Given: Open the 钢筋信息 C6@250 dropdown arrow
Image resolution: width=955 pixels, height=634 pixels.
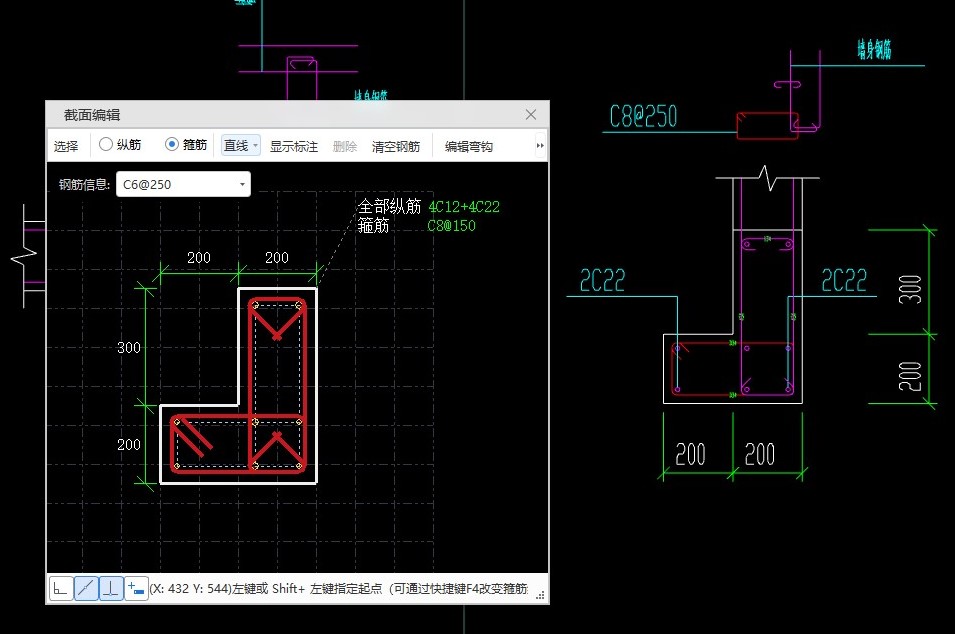Looking at the screenshot, I should (242, 184).
